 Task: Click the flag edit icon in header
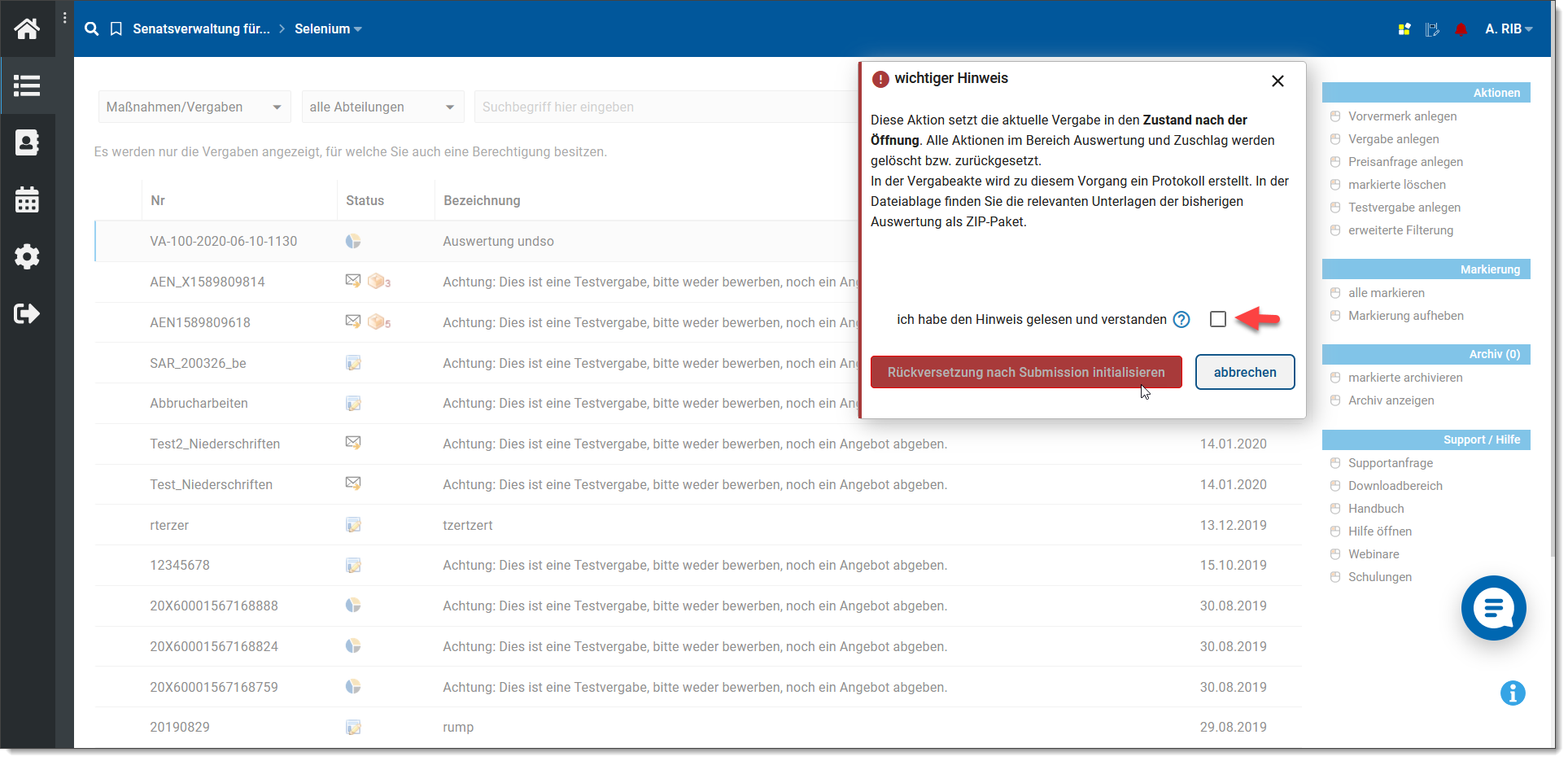tap(1432, 29)
